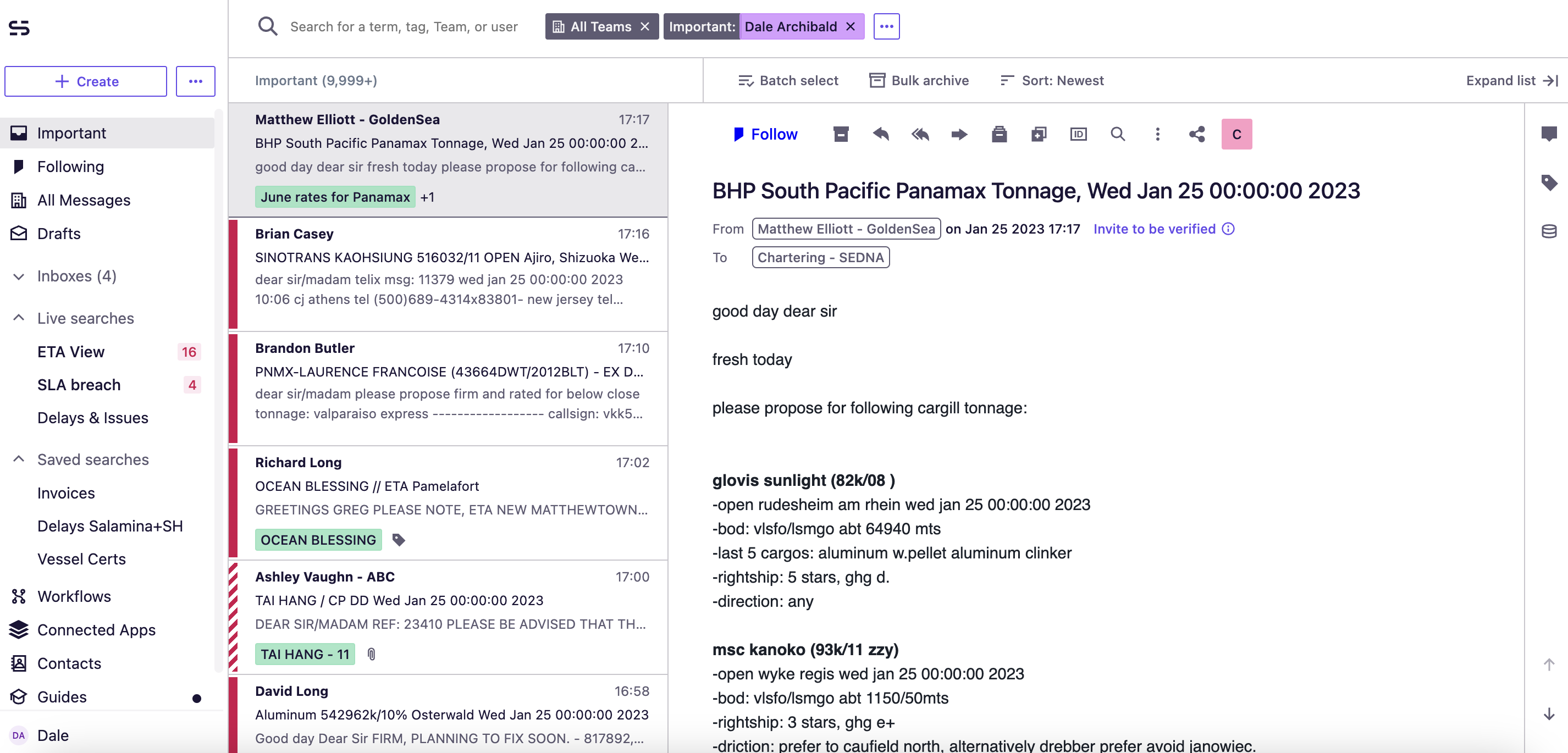1568x753 pixels.
Task: Click the search input field
Action: (x=404, y=26)
